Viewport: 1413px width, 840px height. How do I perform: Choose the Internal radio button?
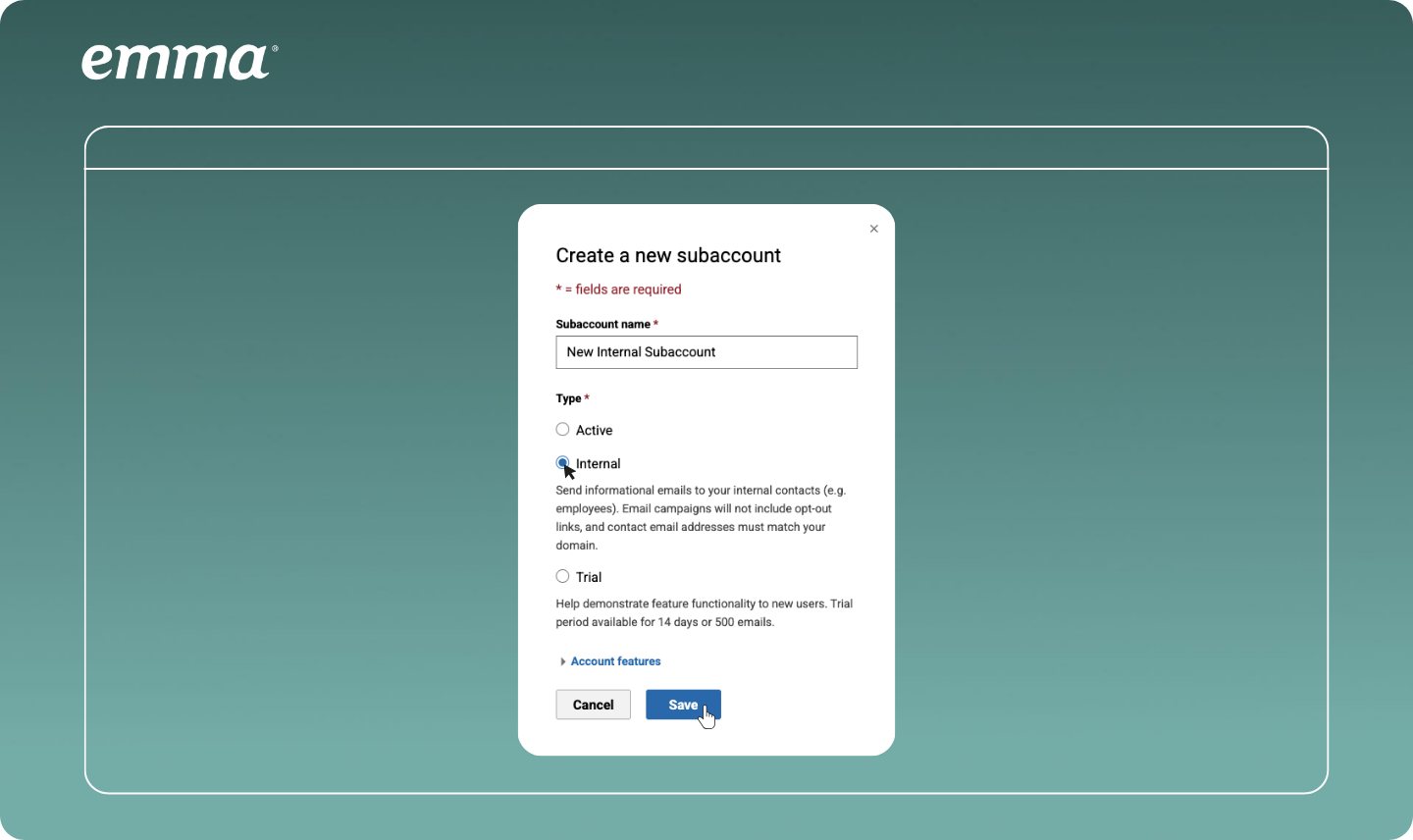(x=562, y=463)
